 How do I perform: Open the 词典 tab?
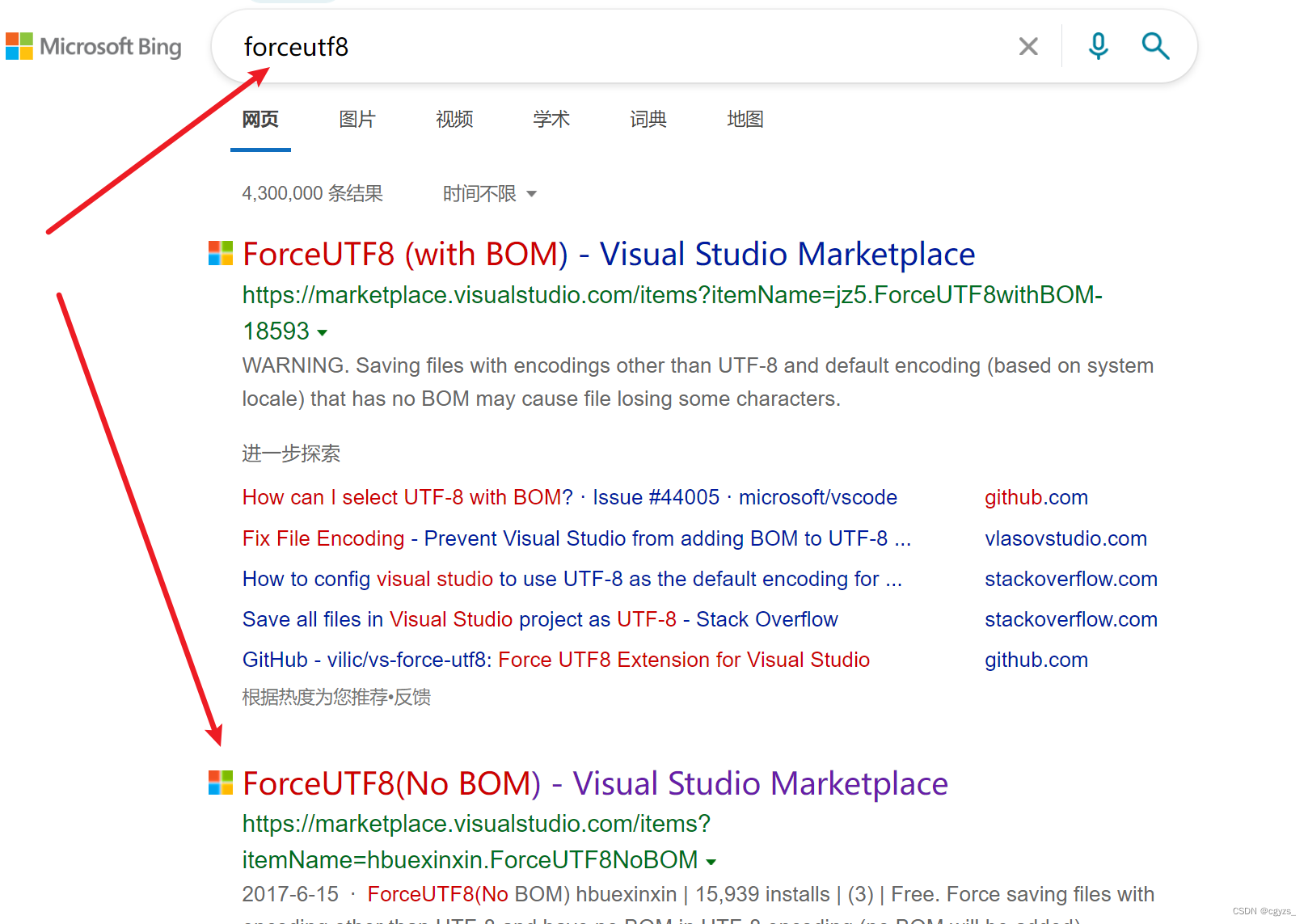(x=648, y=120)
